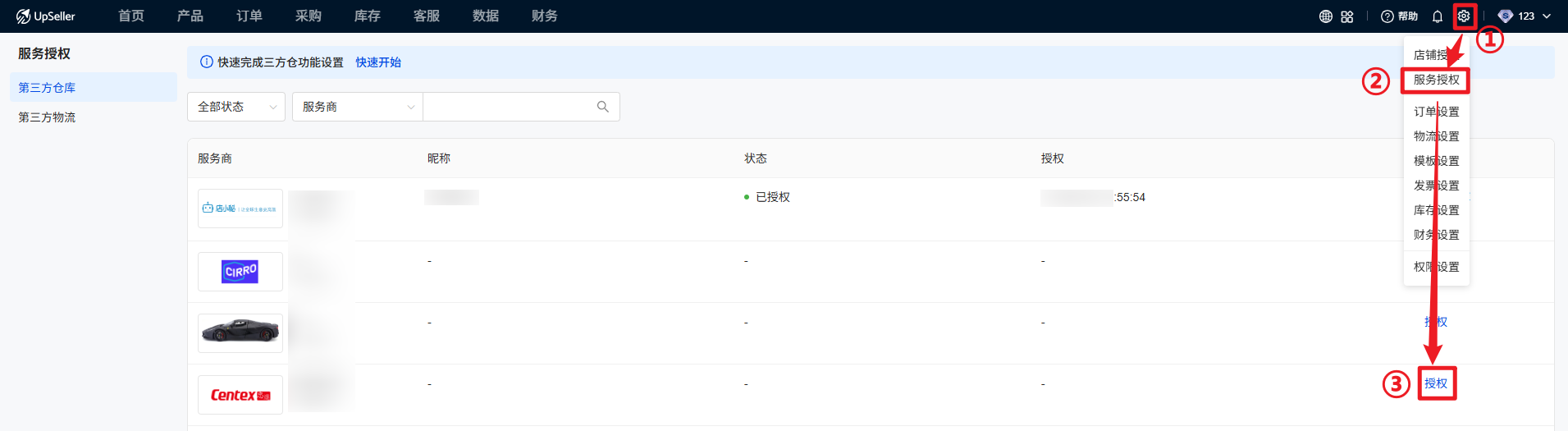Open the 订单 menu

(x=249, y=16)
